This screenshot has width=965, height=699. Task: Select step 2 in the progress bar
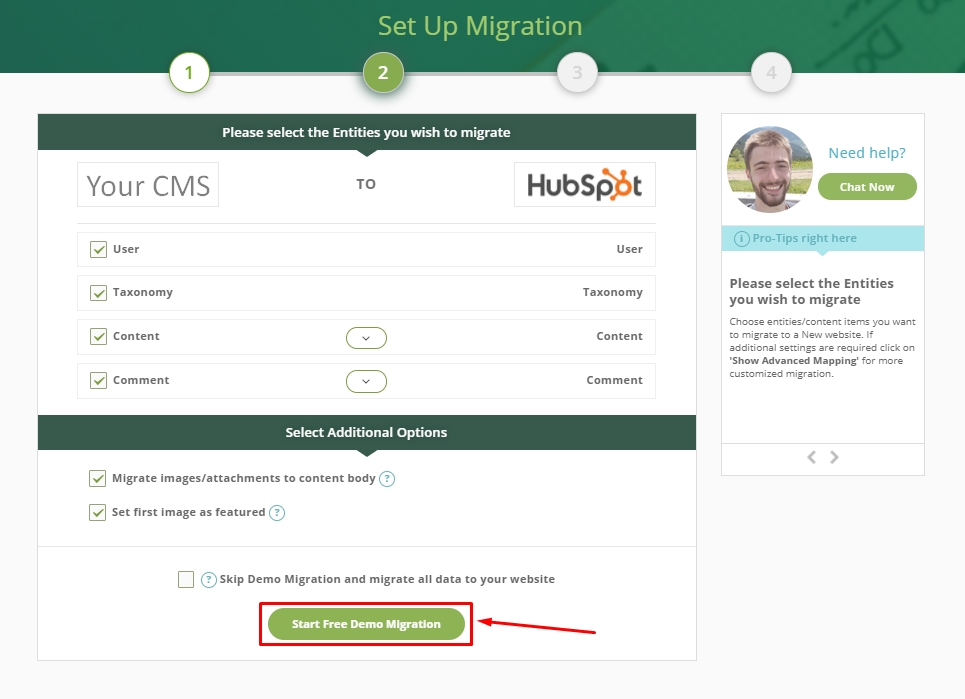(x=383, y=73)
